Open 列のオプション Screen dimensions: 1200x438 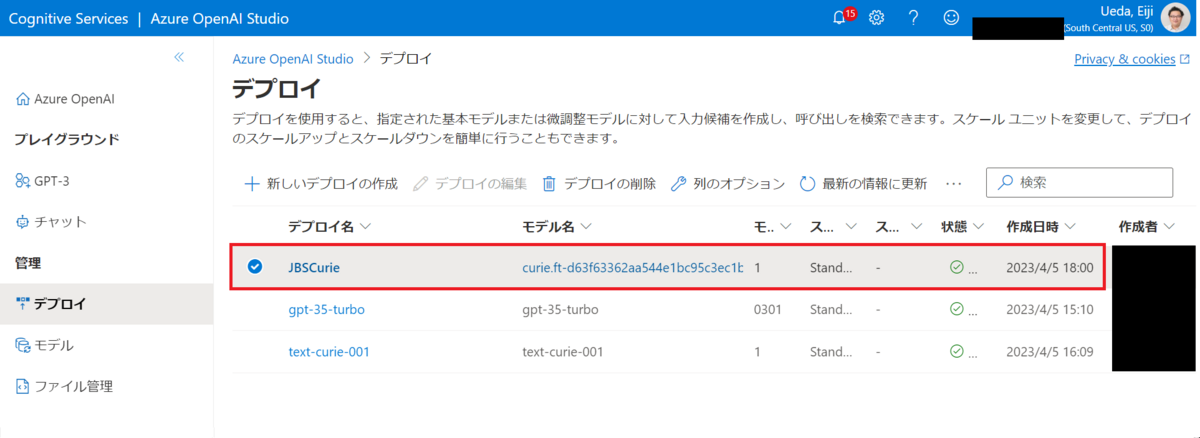728,184
